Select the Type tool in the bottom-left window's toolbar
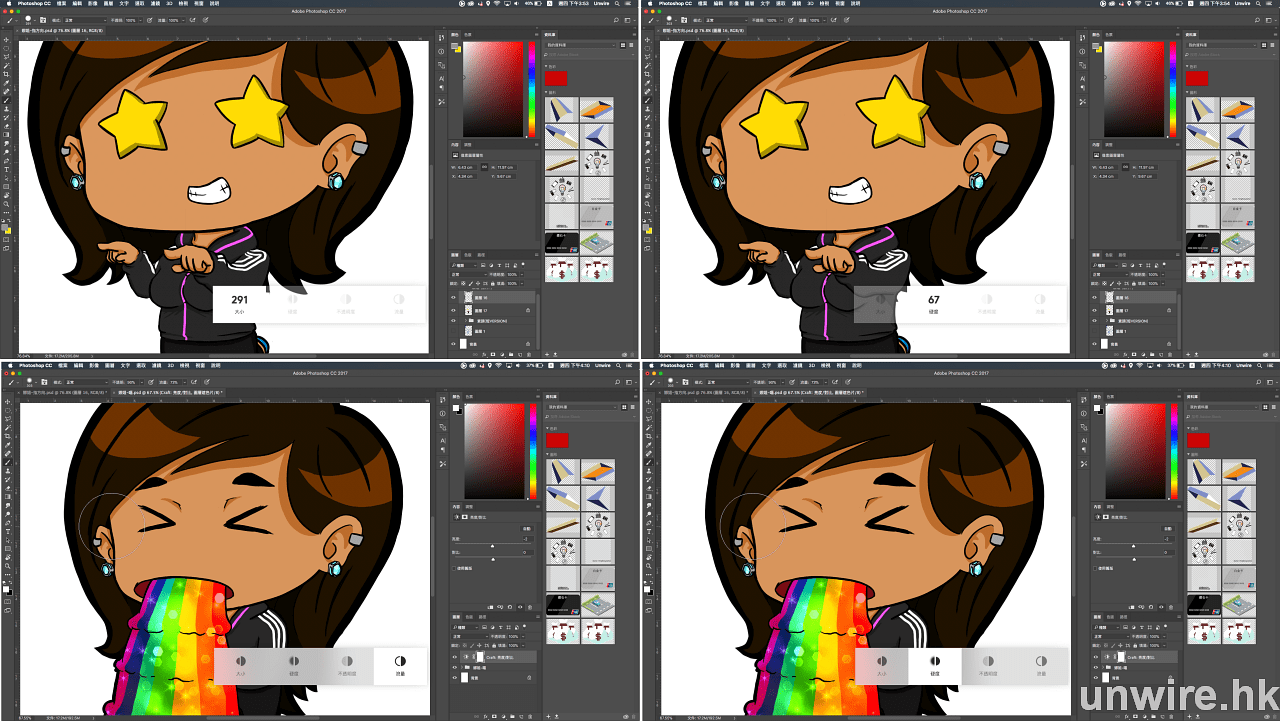 pos(7,531)
